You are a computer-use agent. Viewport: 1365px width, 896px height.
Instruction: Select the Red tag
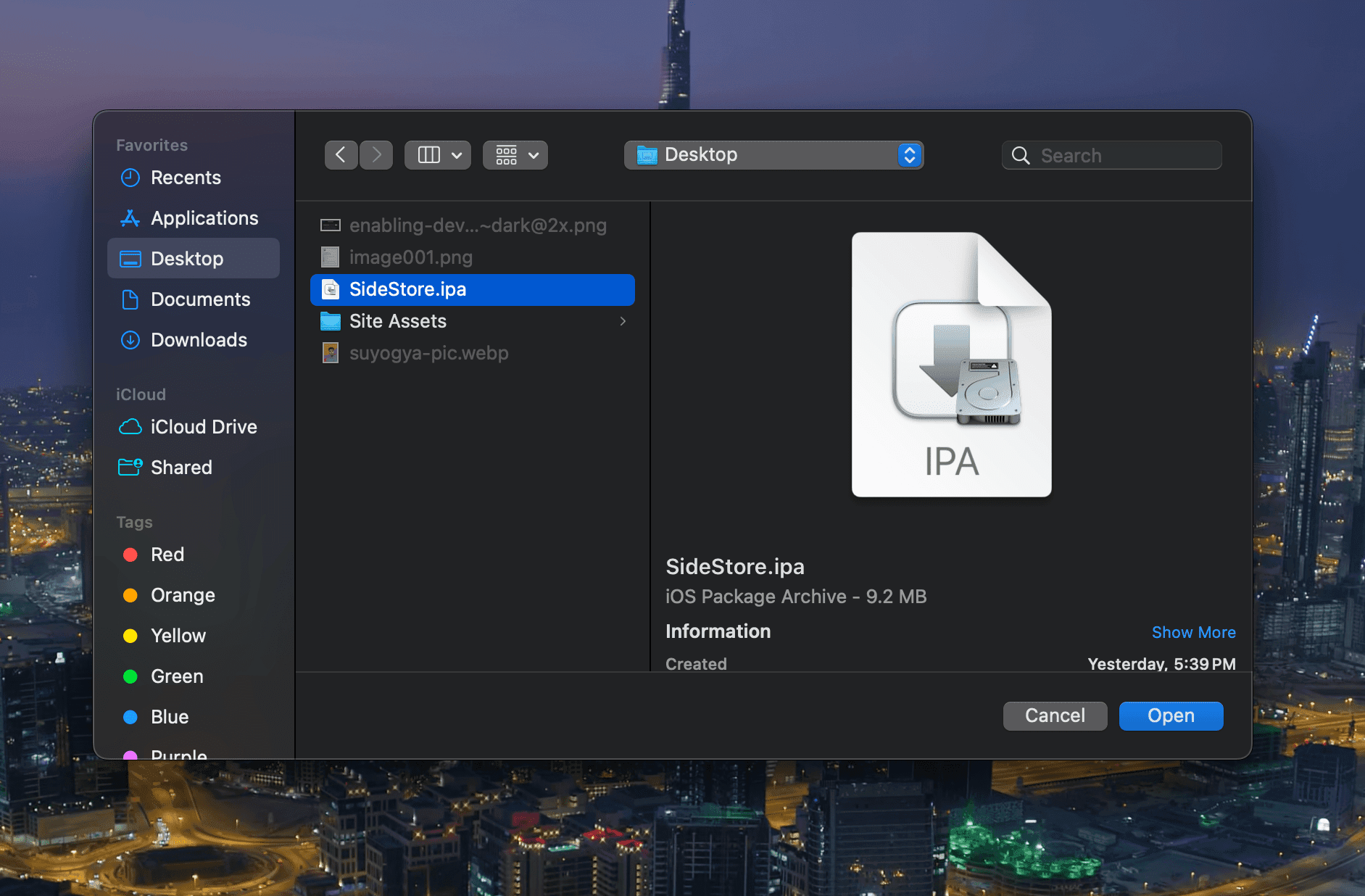pyautogui.click(x=167, y=554)
